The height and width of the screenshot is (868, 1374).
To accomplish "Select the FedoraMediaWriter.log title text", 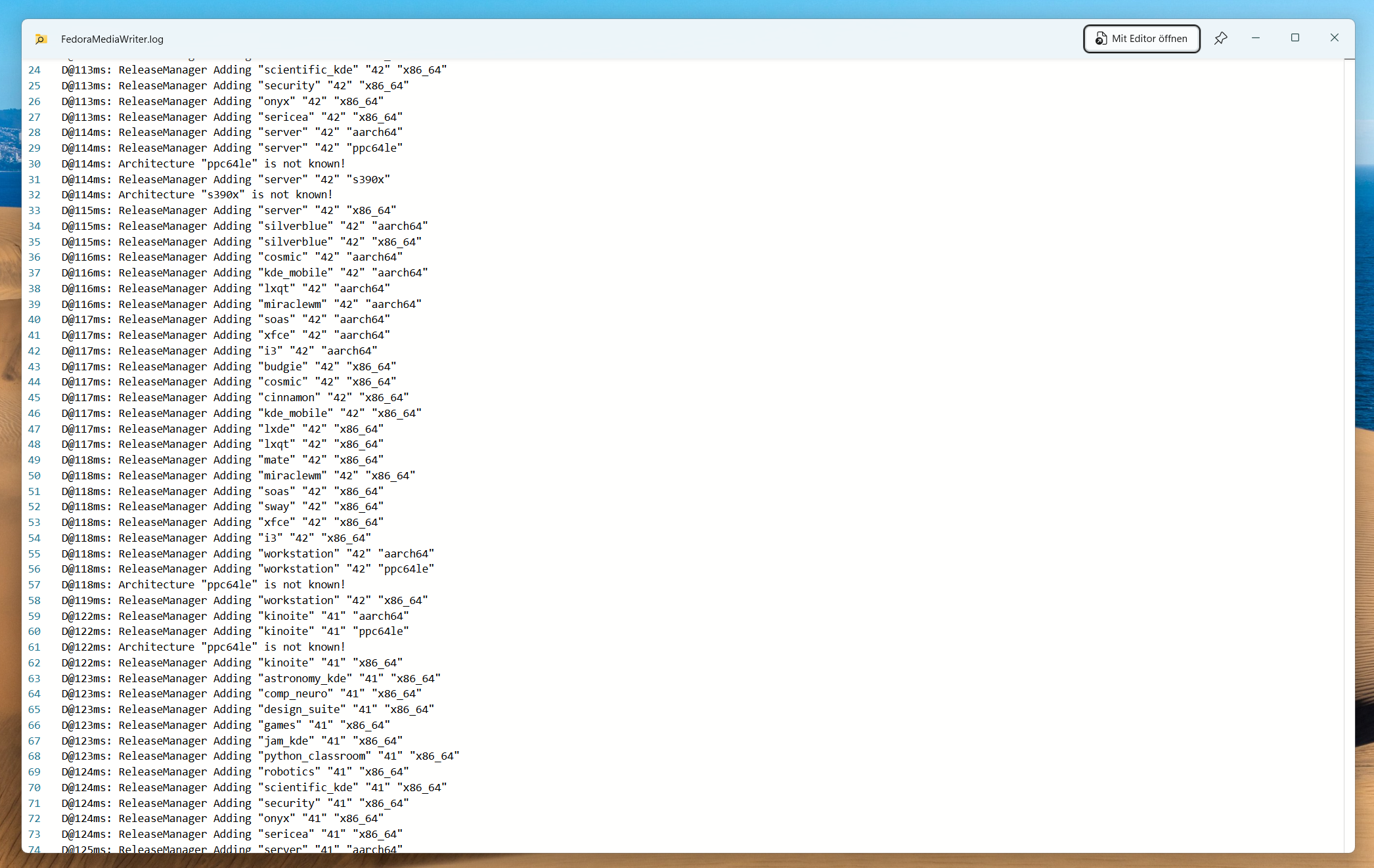I will [112, 39].
